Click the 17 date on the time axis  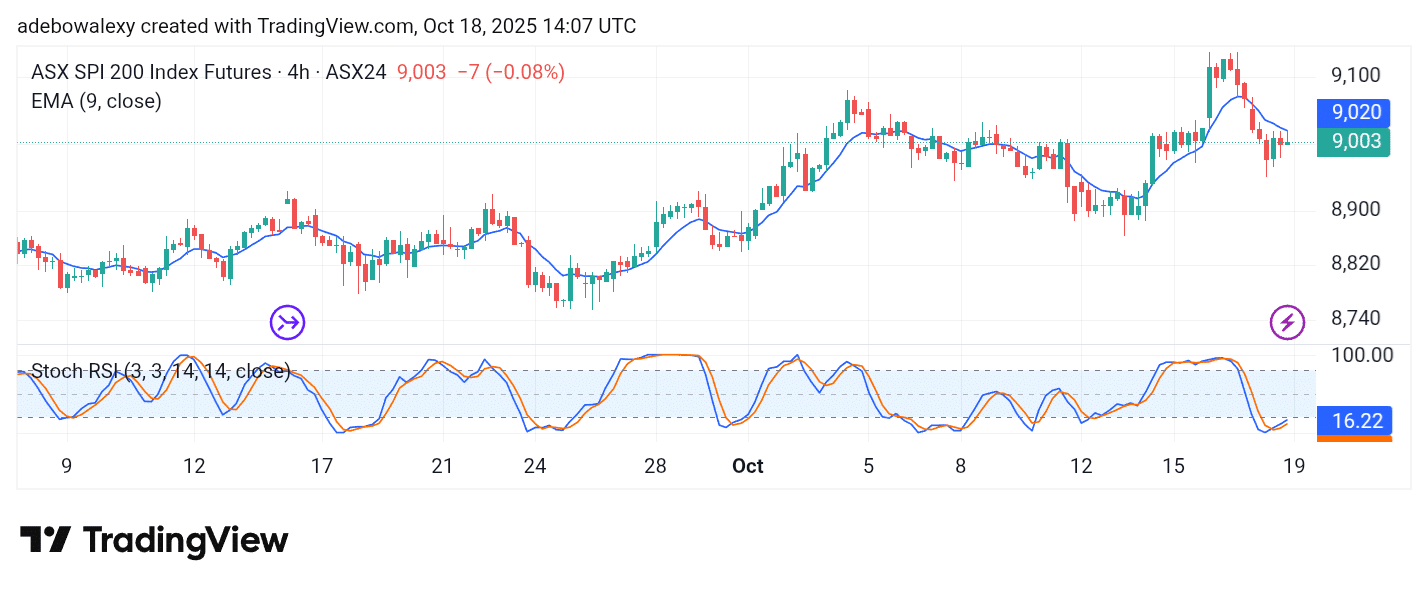coord(321,466)
